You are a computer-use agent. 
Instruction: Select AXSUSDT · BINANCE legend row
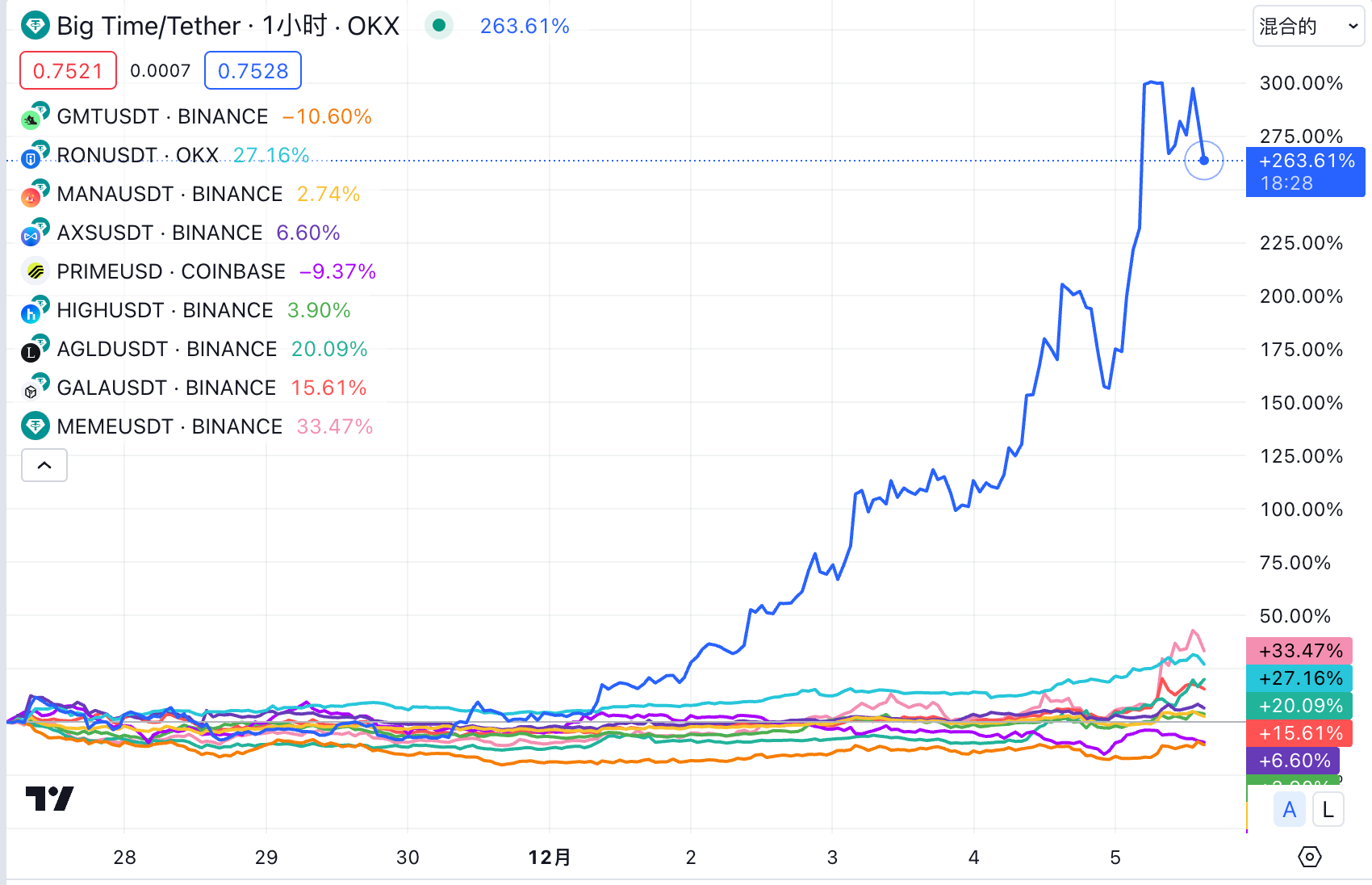tap(181, 233)
